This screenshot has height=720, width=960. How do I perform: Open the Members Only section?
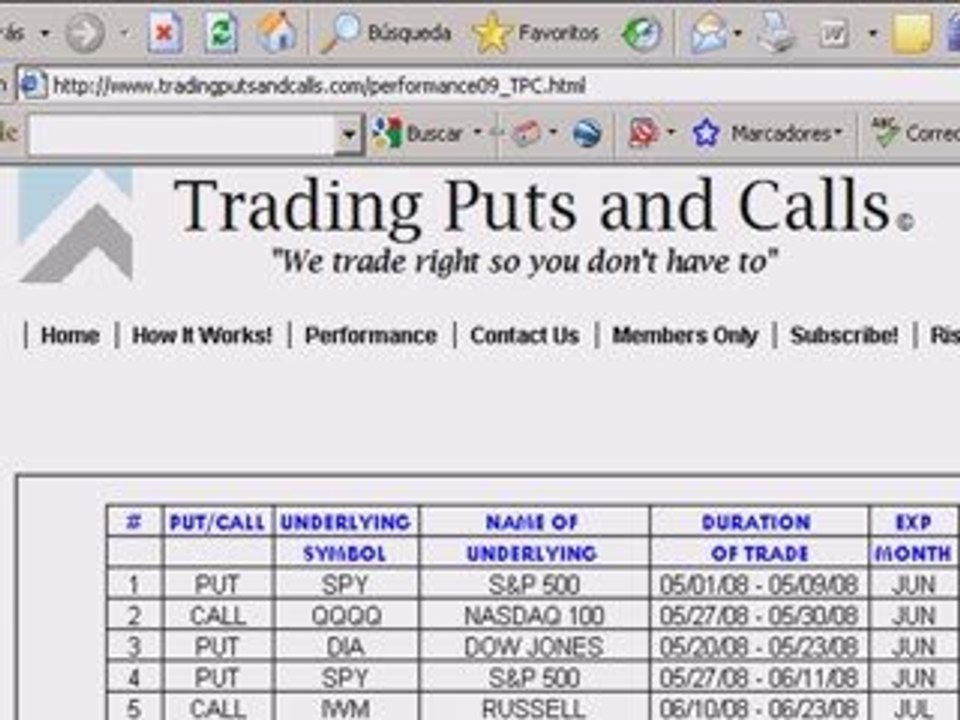(685, 335)
